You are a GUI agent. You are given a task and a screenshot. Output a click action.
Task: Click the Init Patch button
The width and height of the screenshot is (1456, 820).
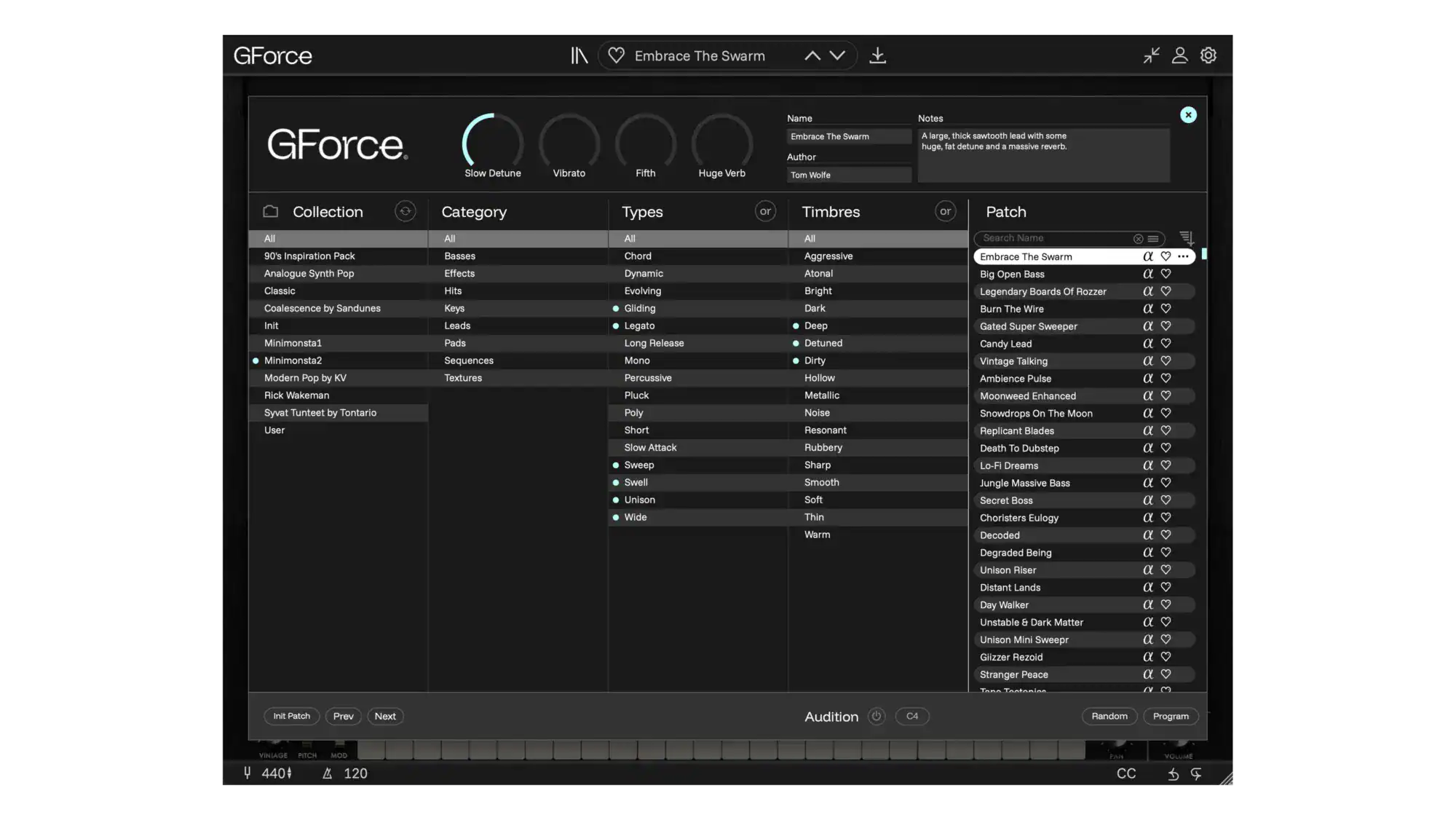coord(291,717)
